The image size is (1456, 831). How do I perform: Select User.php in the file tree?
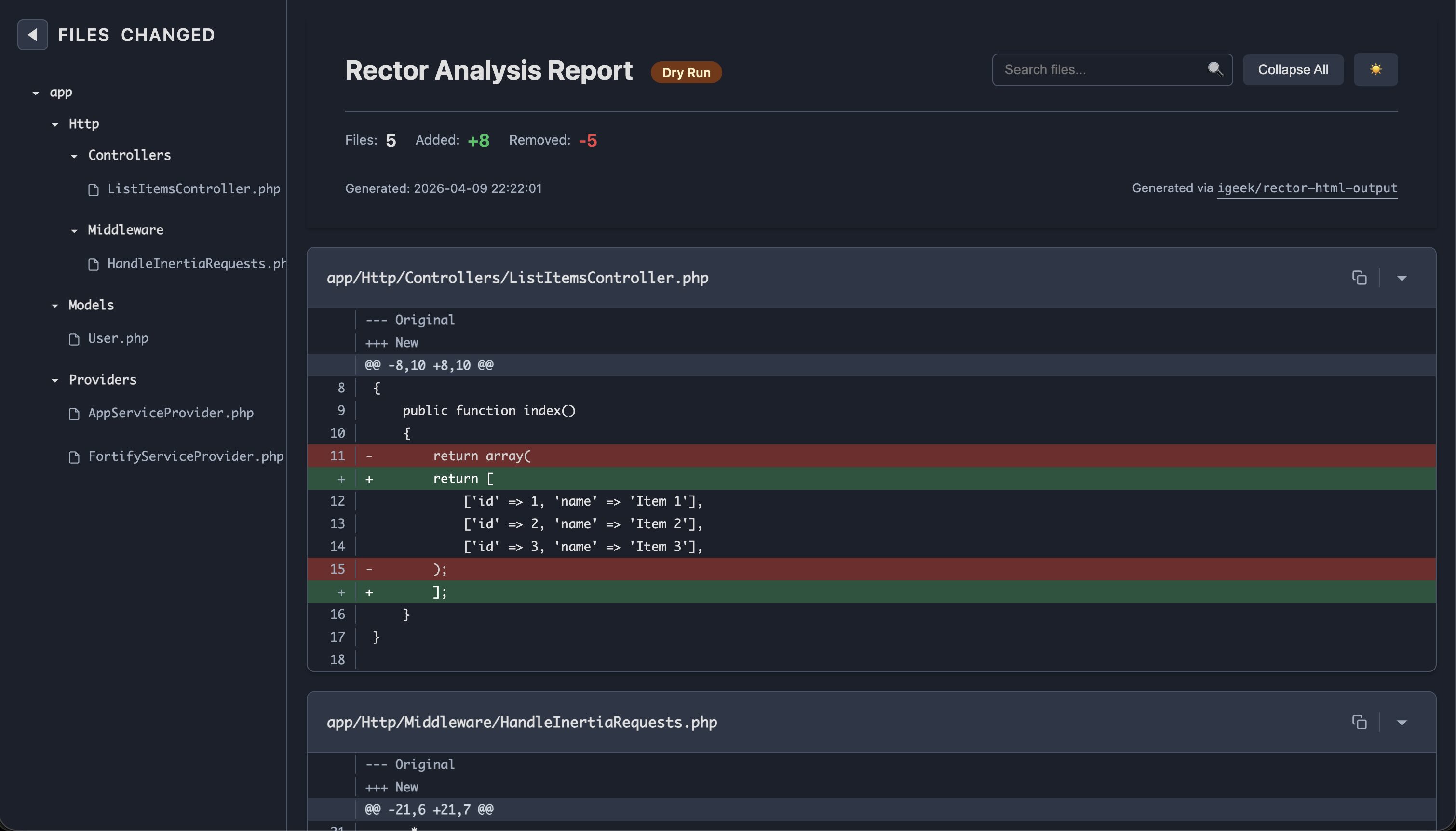[x=118, y=338]
